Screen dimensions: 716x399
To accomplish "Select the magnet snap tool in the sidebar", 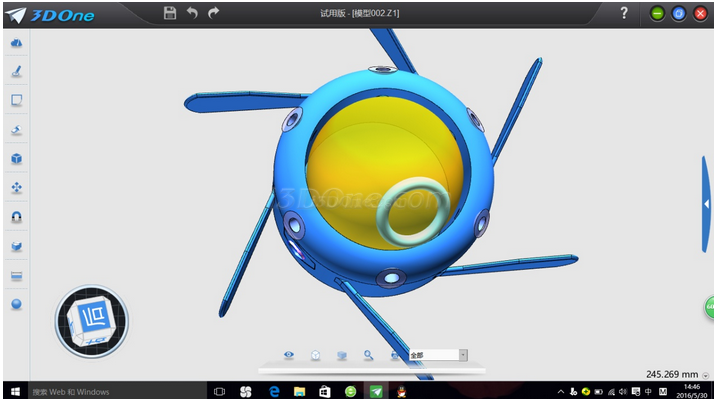I will pyautogui.click(x=16, y=217).
